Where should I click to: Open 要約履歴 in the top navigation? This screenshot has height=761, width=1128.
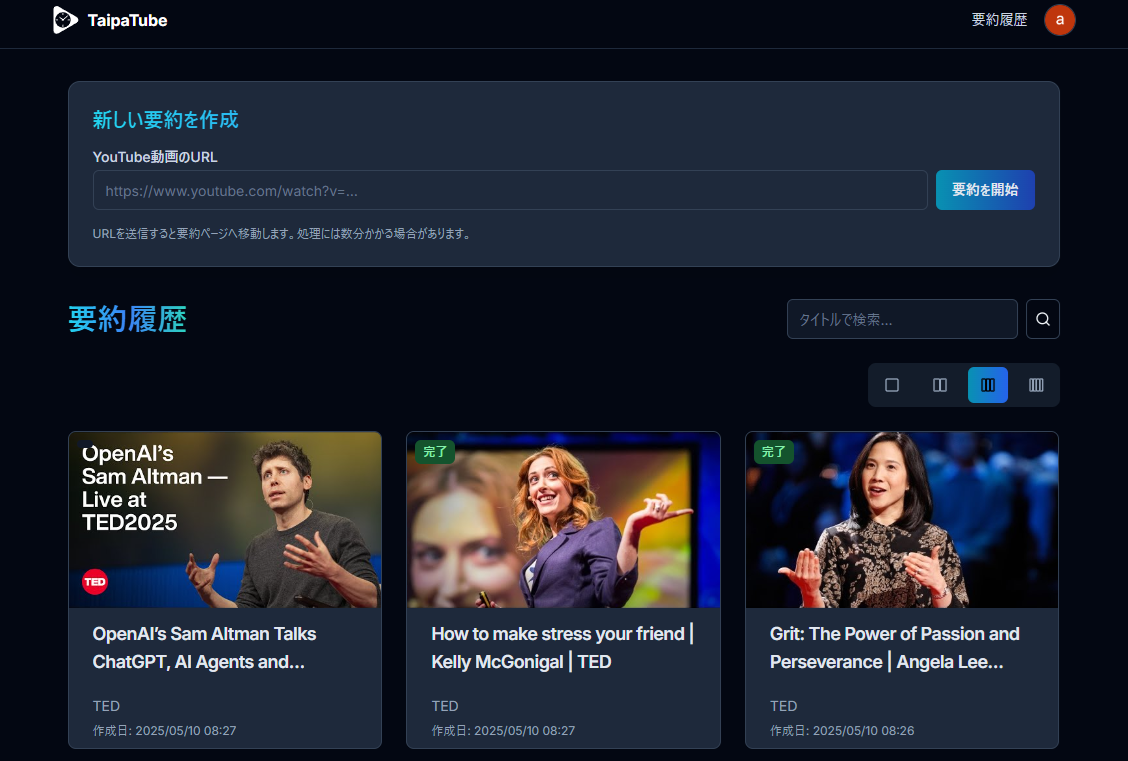click(x=999, y=20)
